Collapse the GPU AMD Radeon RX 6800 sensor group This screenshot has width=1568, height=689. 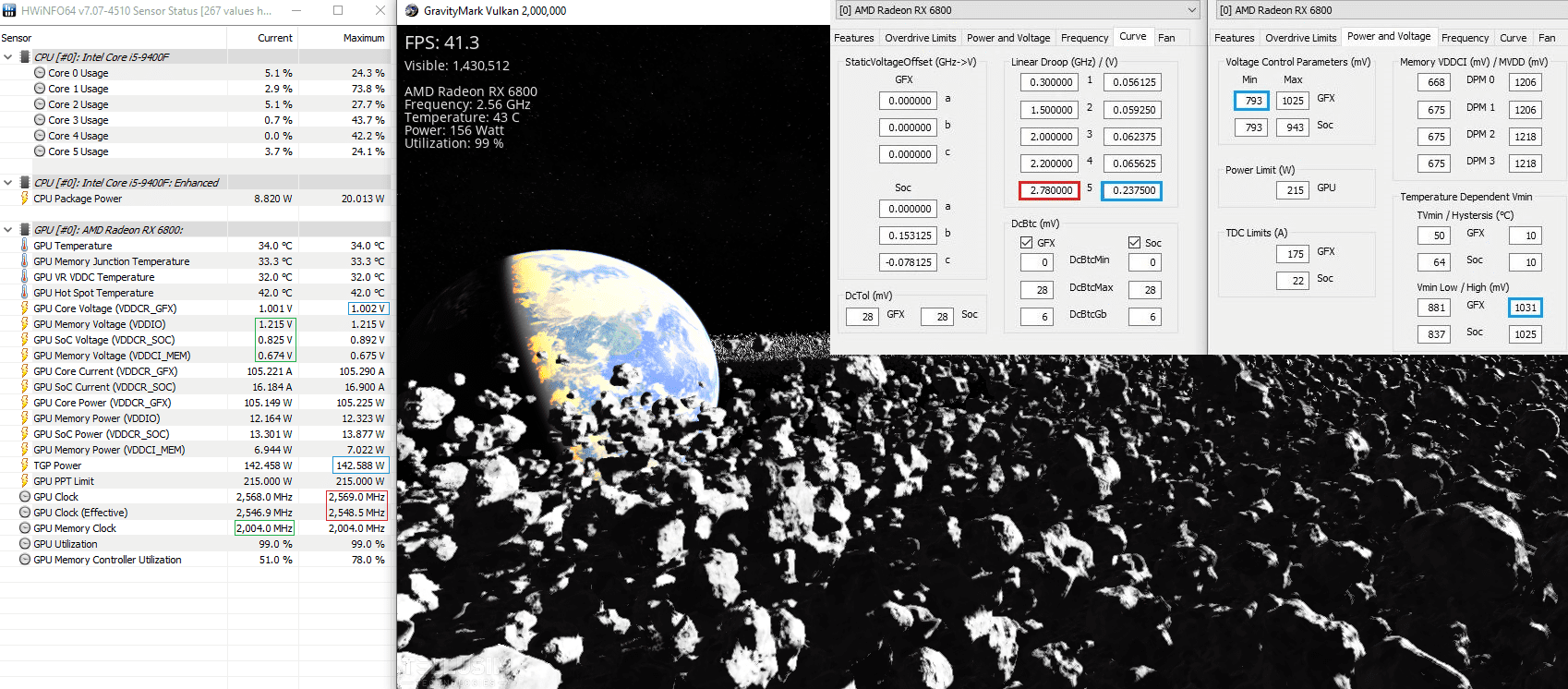(8, 230)
